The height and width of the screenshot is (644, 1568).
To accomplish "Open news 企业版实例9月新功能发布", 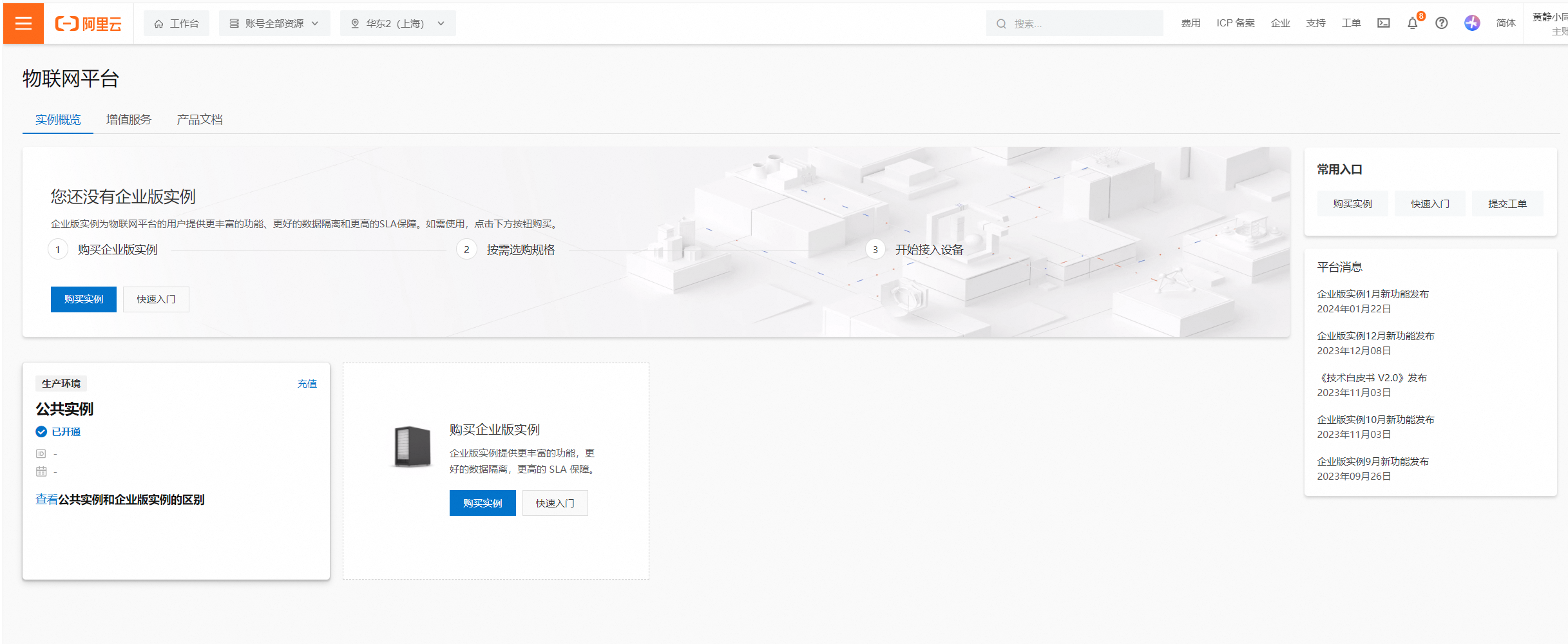I will (x=1373, y=461).
